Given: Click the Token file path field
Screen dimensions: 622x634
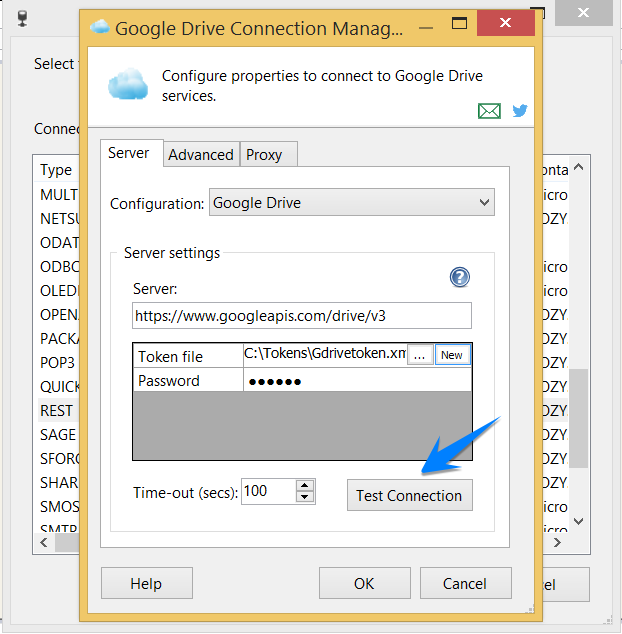Looking at the screenshot, I should coord(325,354).
